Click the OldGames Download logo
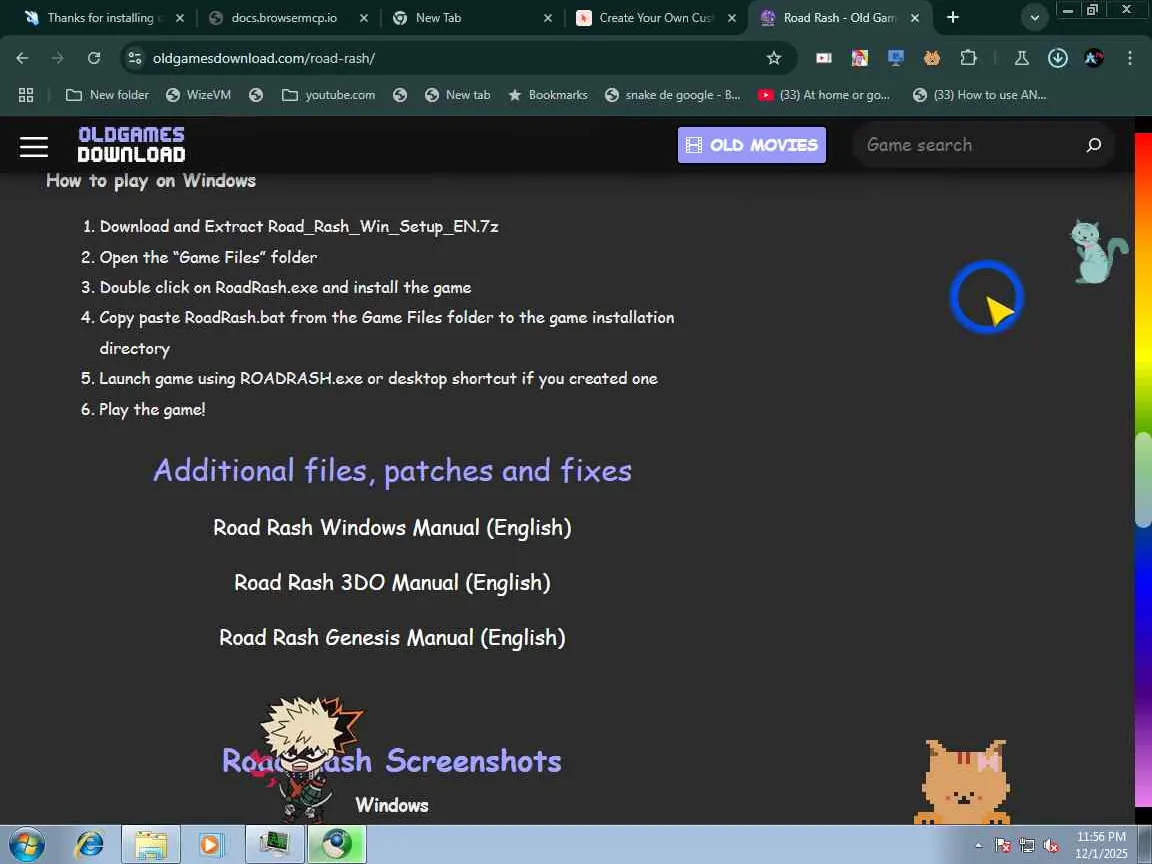Screen dimensions: 1152x864 pyautogui.click(x=132, y=145)
